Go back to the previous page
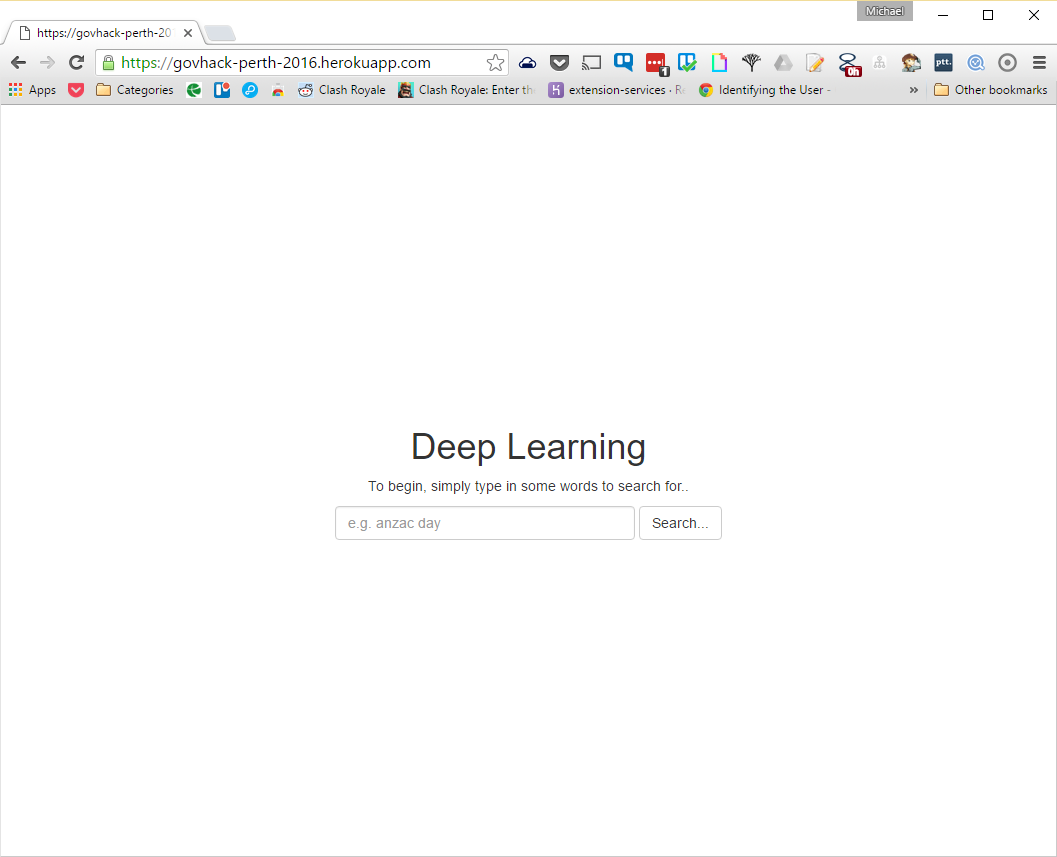 [18, 63]
